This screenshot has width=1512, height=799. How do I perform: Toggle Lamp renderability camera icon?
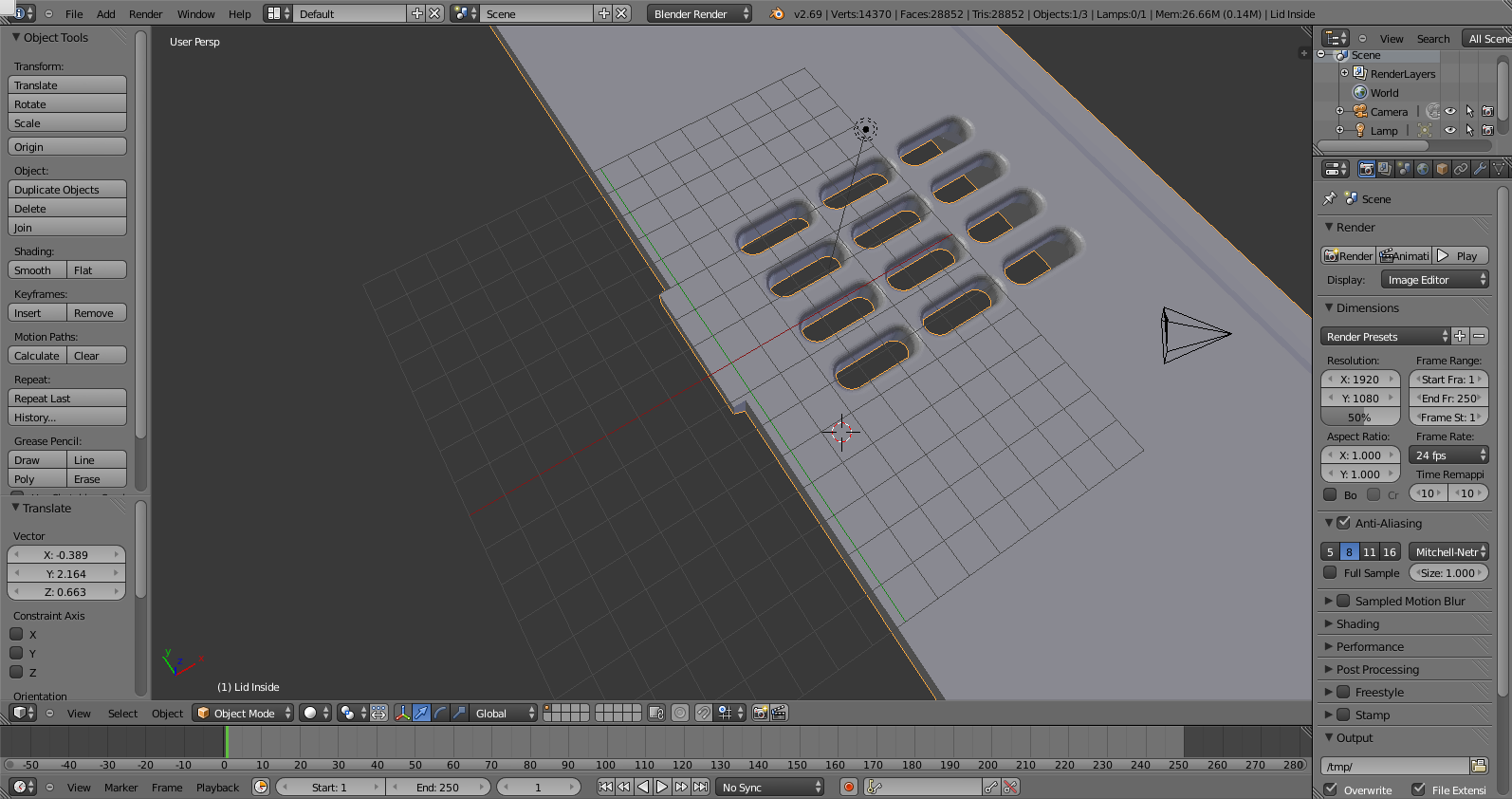pos(1487,130)
